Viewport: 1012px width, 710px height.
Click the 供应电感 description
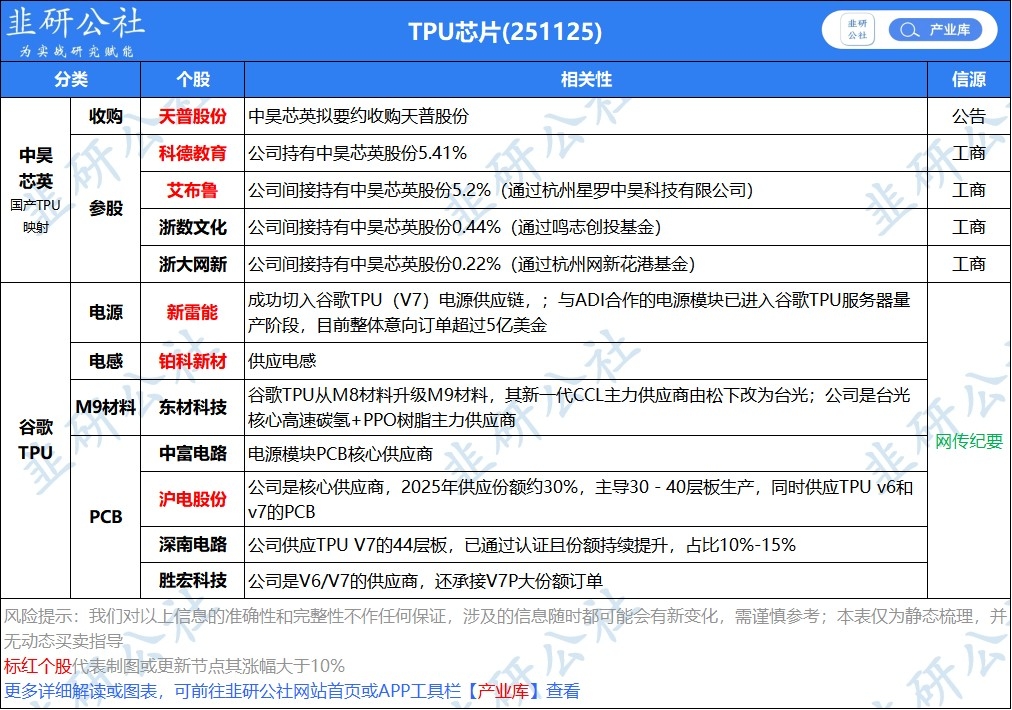pos(282,361)
